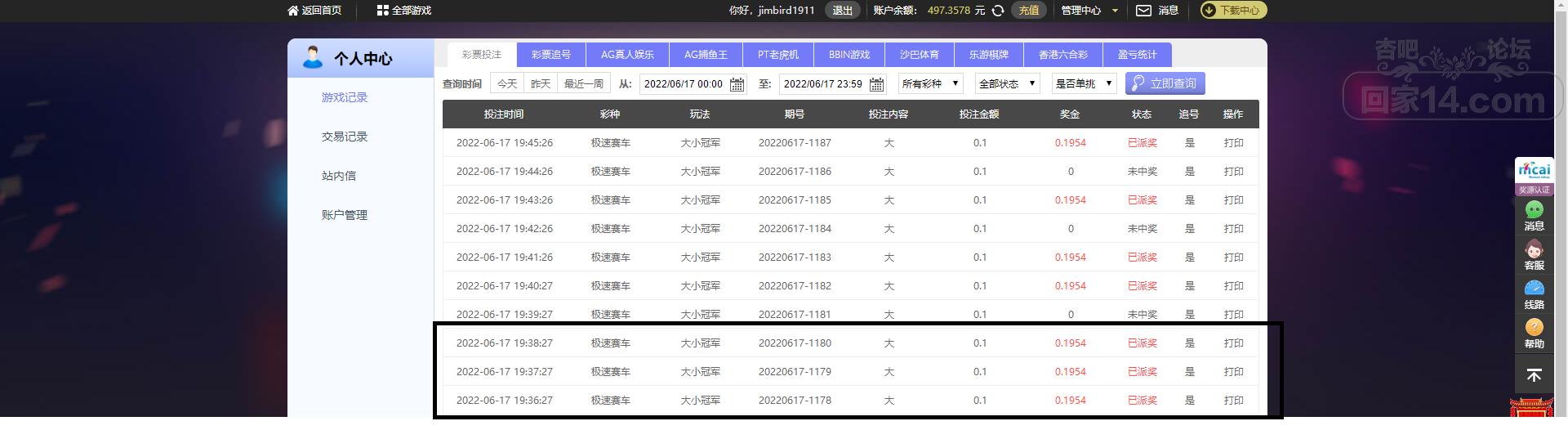Image resolution: width=1568 pixels, height=448 pixels.
Task: Click the user avatar icon beside 个人中心
Action: pos(312,57)
